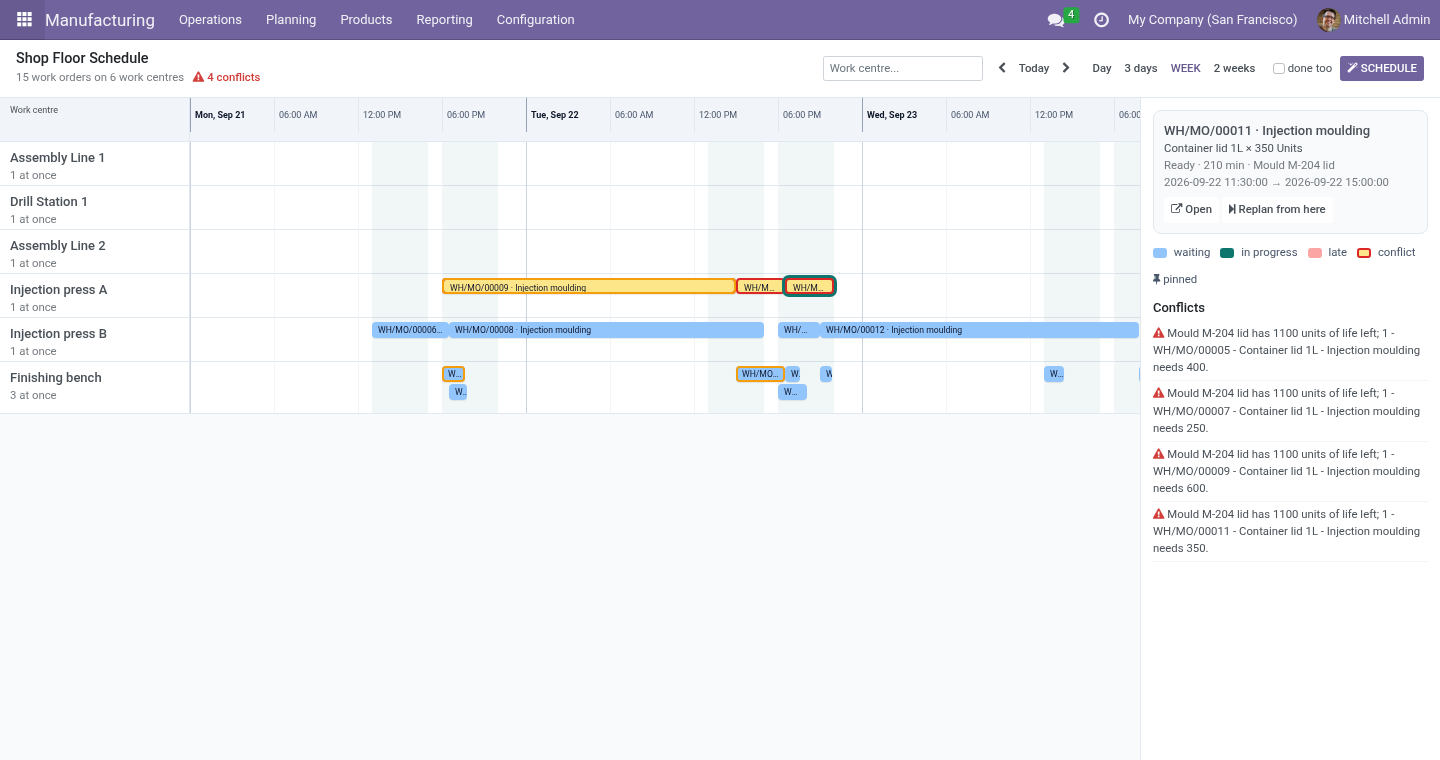The image size is (1440, 760).
Task: Click the pinned pin icon in legend
Action: point(1157,279)
